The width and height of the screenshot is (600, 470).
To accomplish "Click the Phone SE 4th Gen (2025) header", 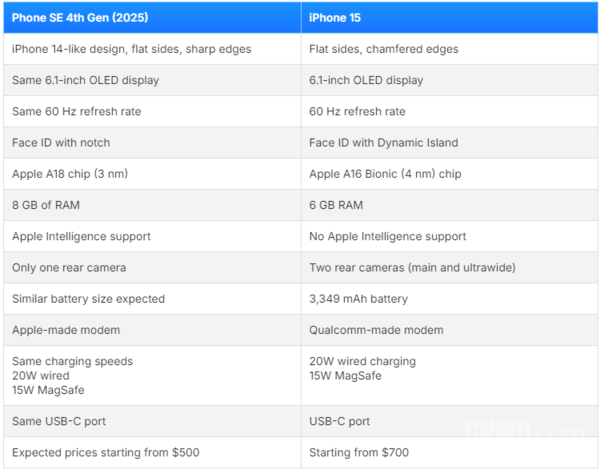I will coord(152,18).
